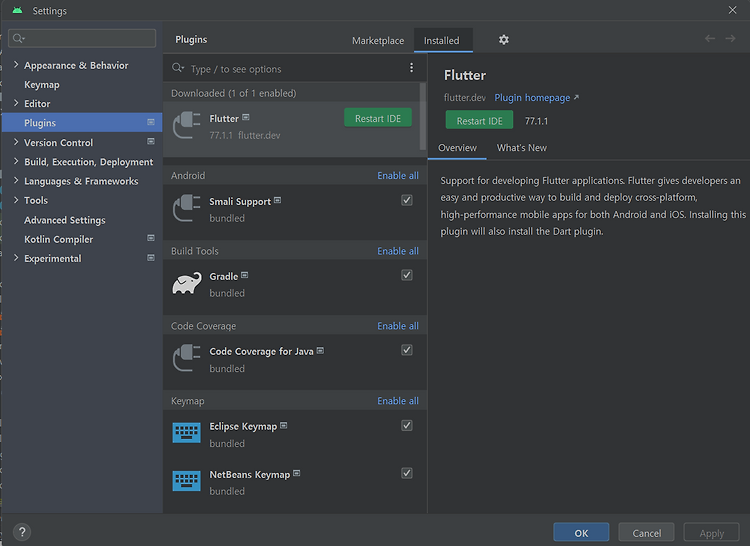
Task: Click the bundled marker next to Flutter name
Action: click(246, 117)
